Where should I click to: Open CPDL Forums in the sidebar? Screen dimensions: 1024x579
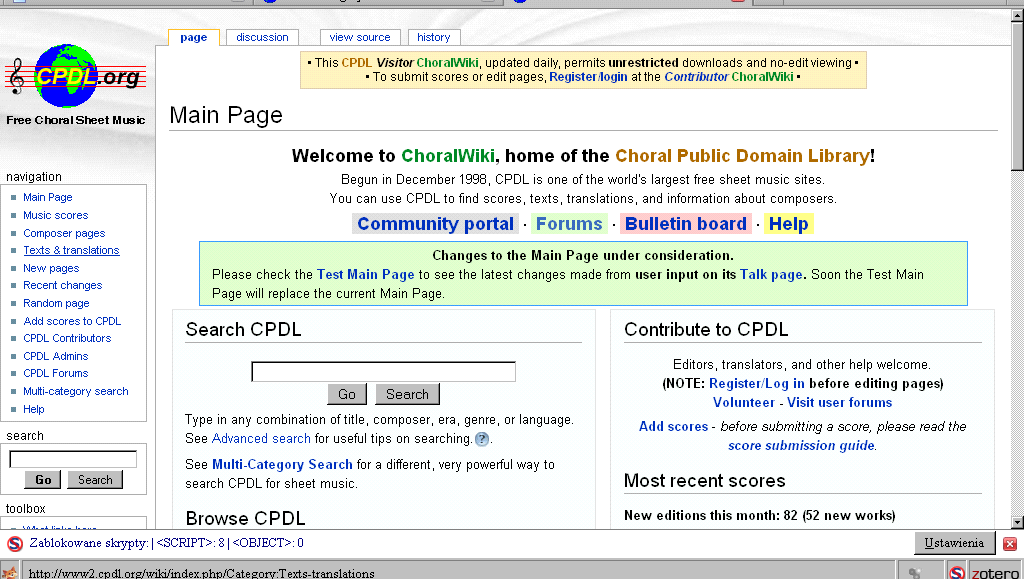pyautogui.click(x=56, y=373)
